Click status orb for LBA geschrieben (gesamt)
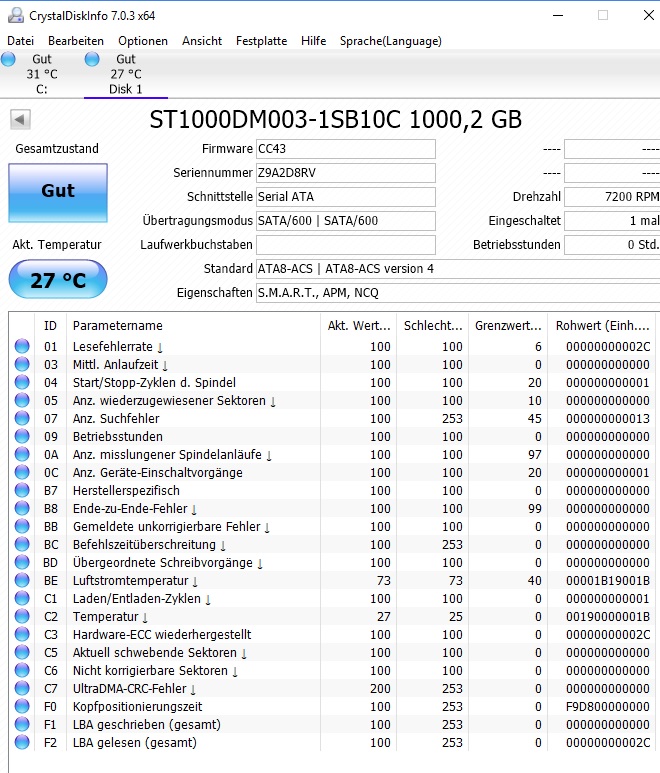The height and width of the screenshot is (773, 660). [x=22, y=724]
